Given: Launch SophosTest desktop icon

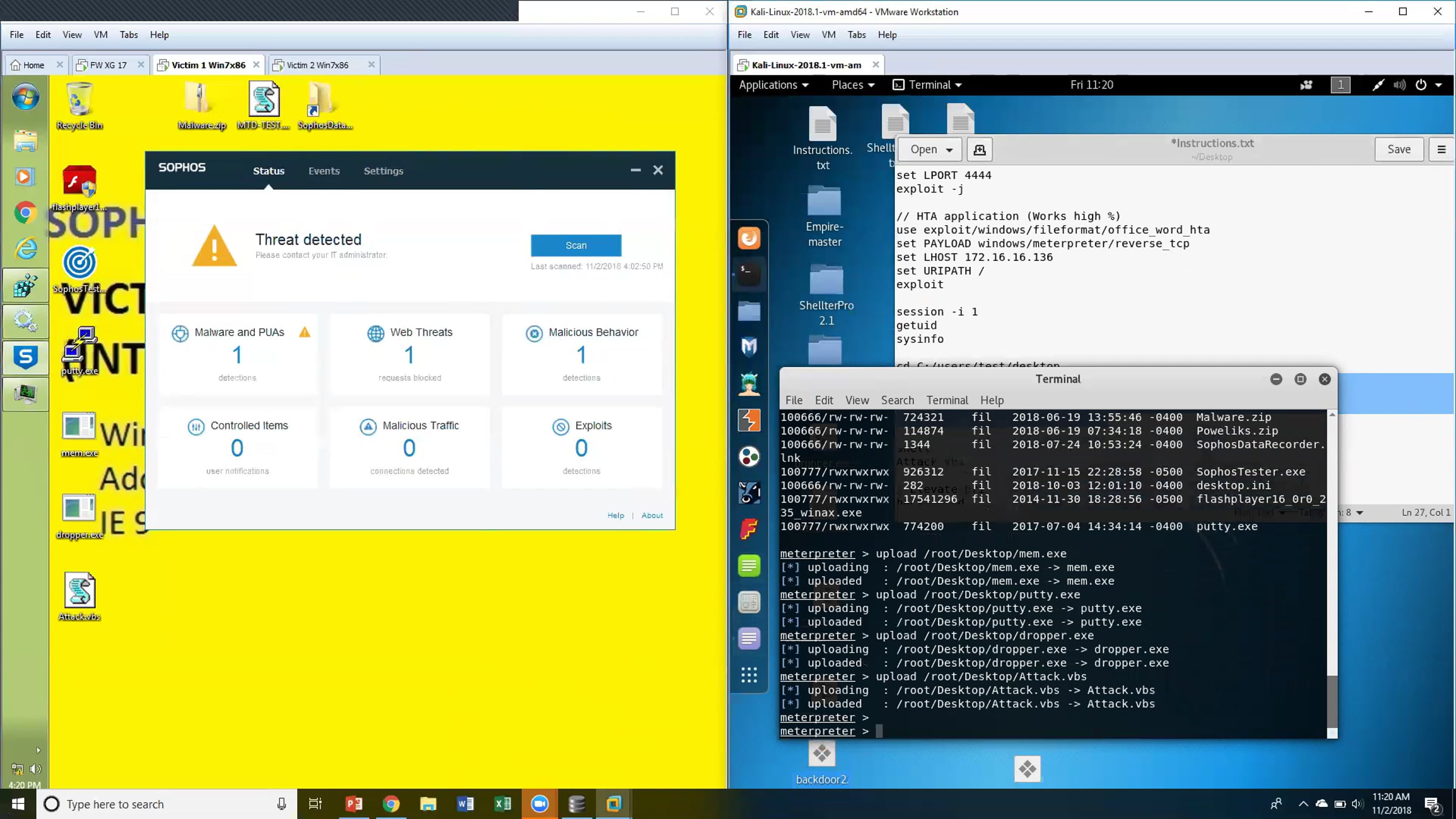Looking at the screenshot, I should coord(79,270).
